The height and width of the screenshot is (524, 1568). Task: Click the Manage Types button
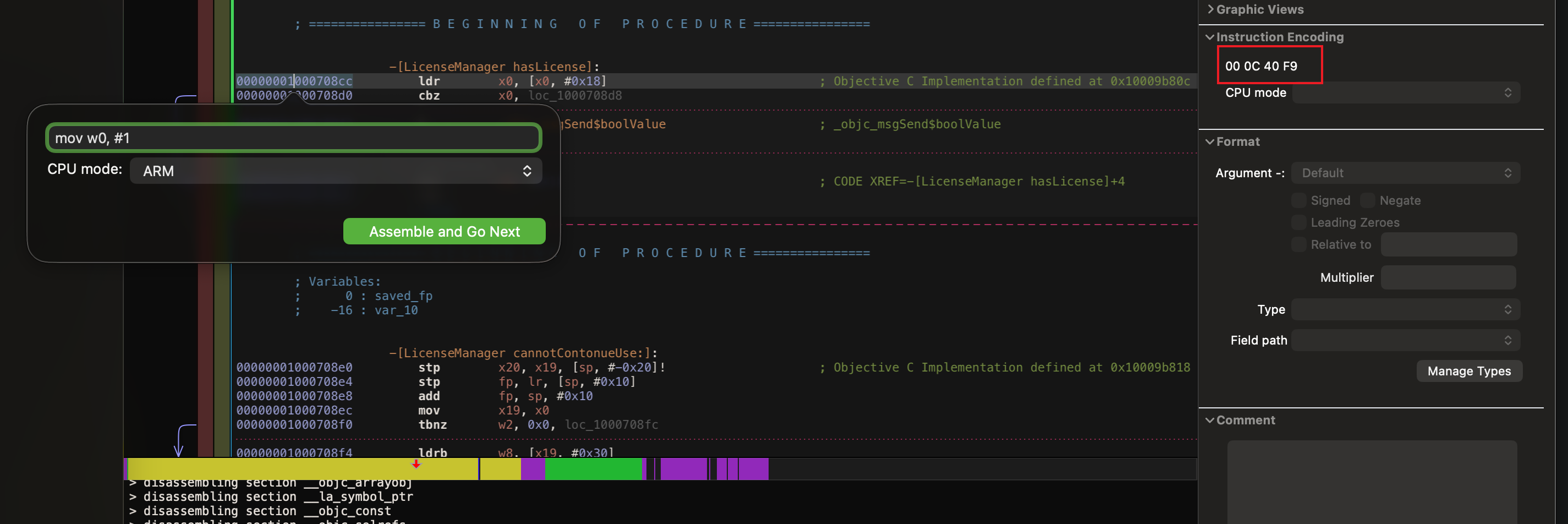tap(1469, 371)
